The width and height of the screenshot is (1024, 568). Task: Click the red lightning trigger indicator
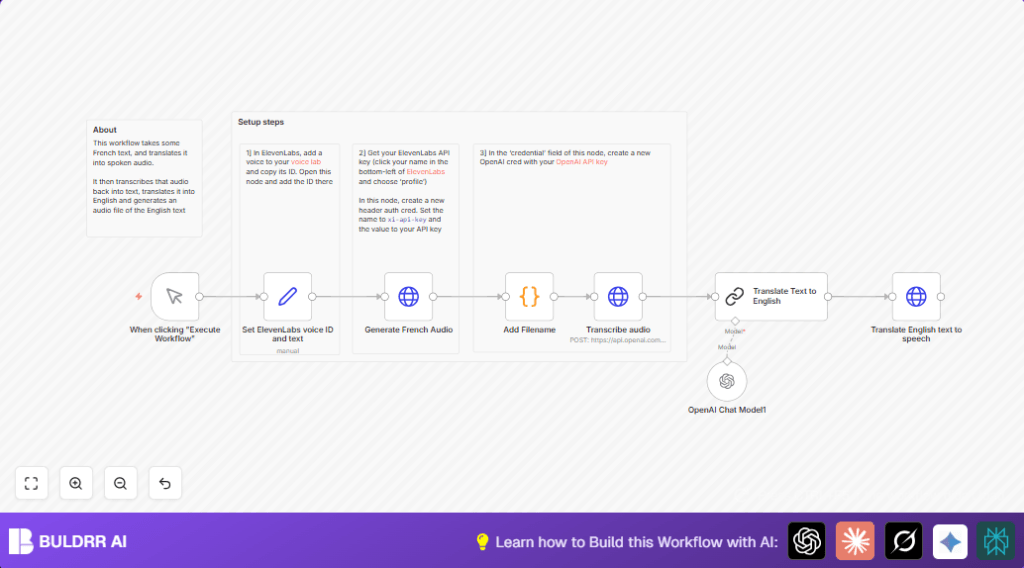[x=138, y=296]
